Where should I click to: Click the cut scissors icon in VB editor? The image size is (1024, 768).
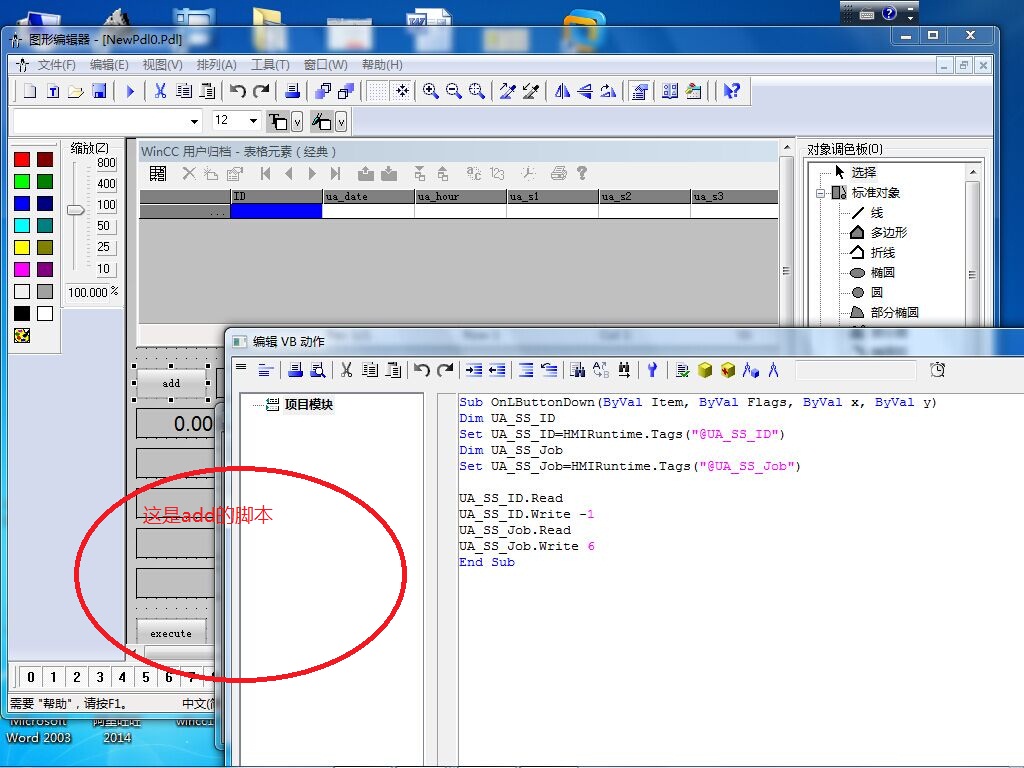[346, 370]
